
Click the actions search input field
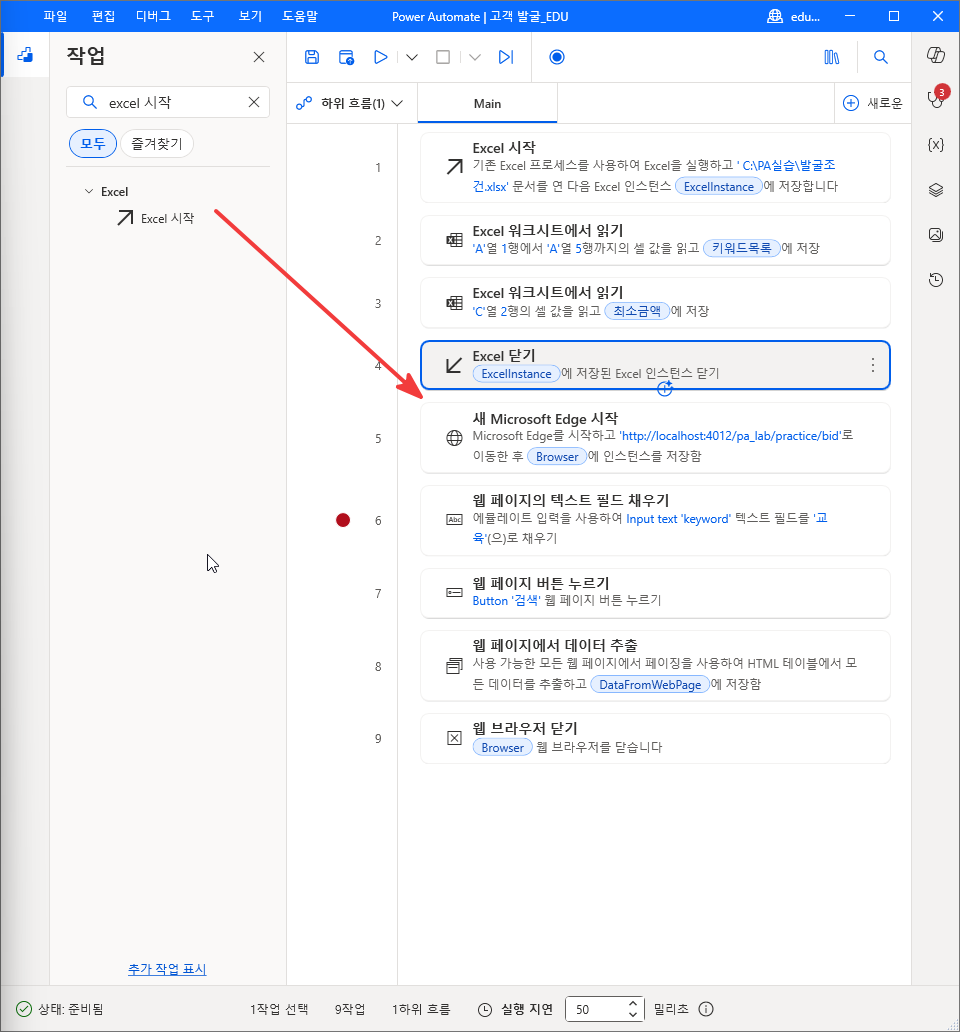pos(168,102)
